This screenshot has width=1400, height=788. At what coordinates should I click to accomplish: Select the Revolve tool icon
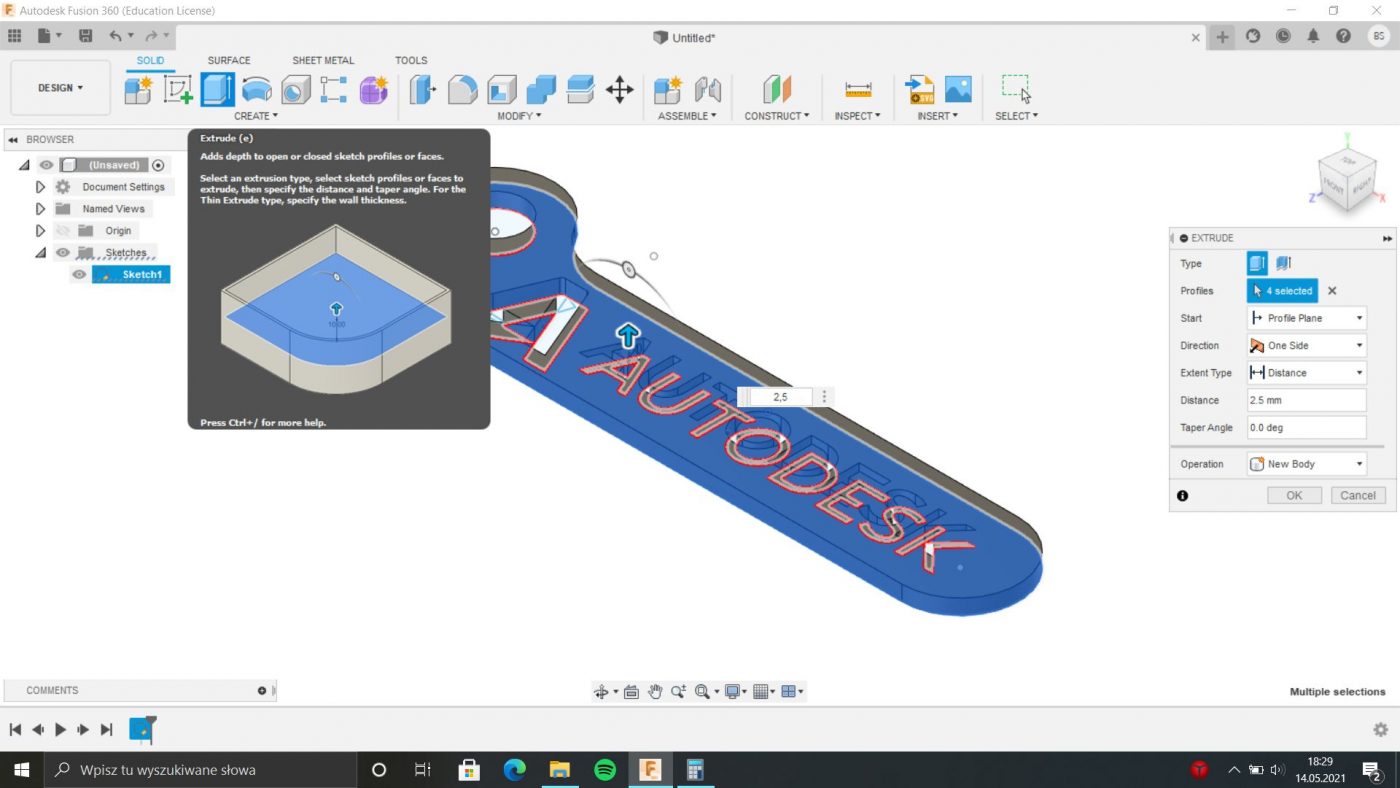tap(257, 90)
